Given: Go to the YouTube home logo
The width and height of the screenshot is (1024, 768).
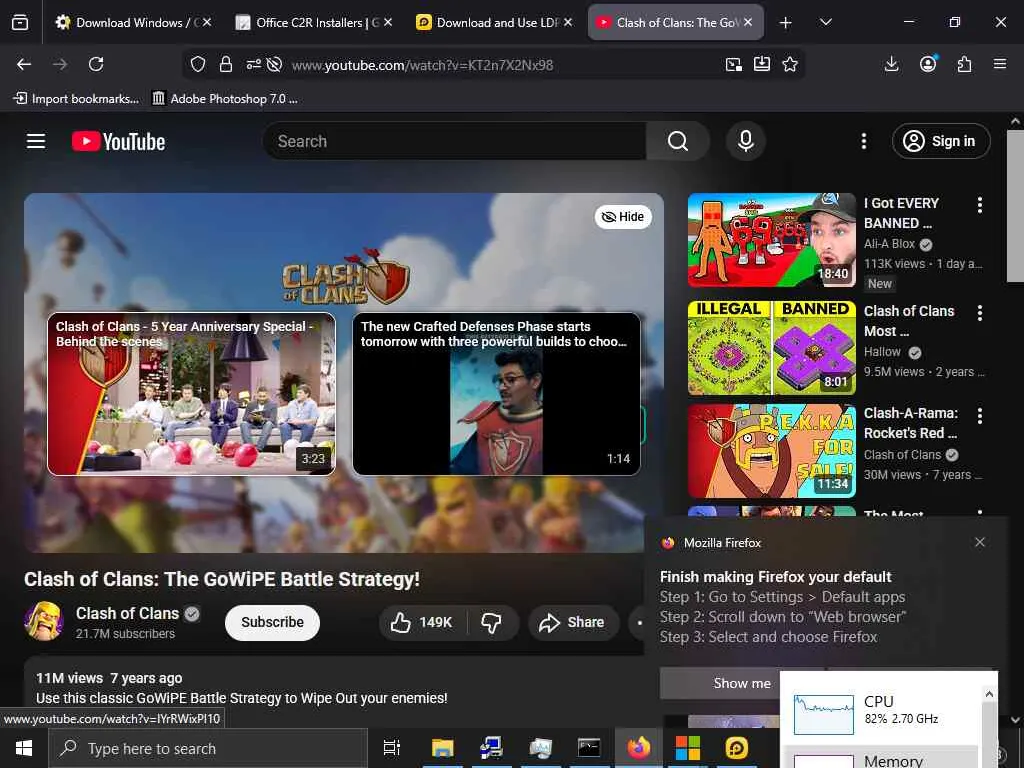Looking at the screenshot, I should pyautogui.click(x=118, y=141).
